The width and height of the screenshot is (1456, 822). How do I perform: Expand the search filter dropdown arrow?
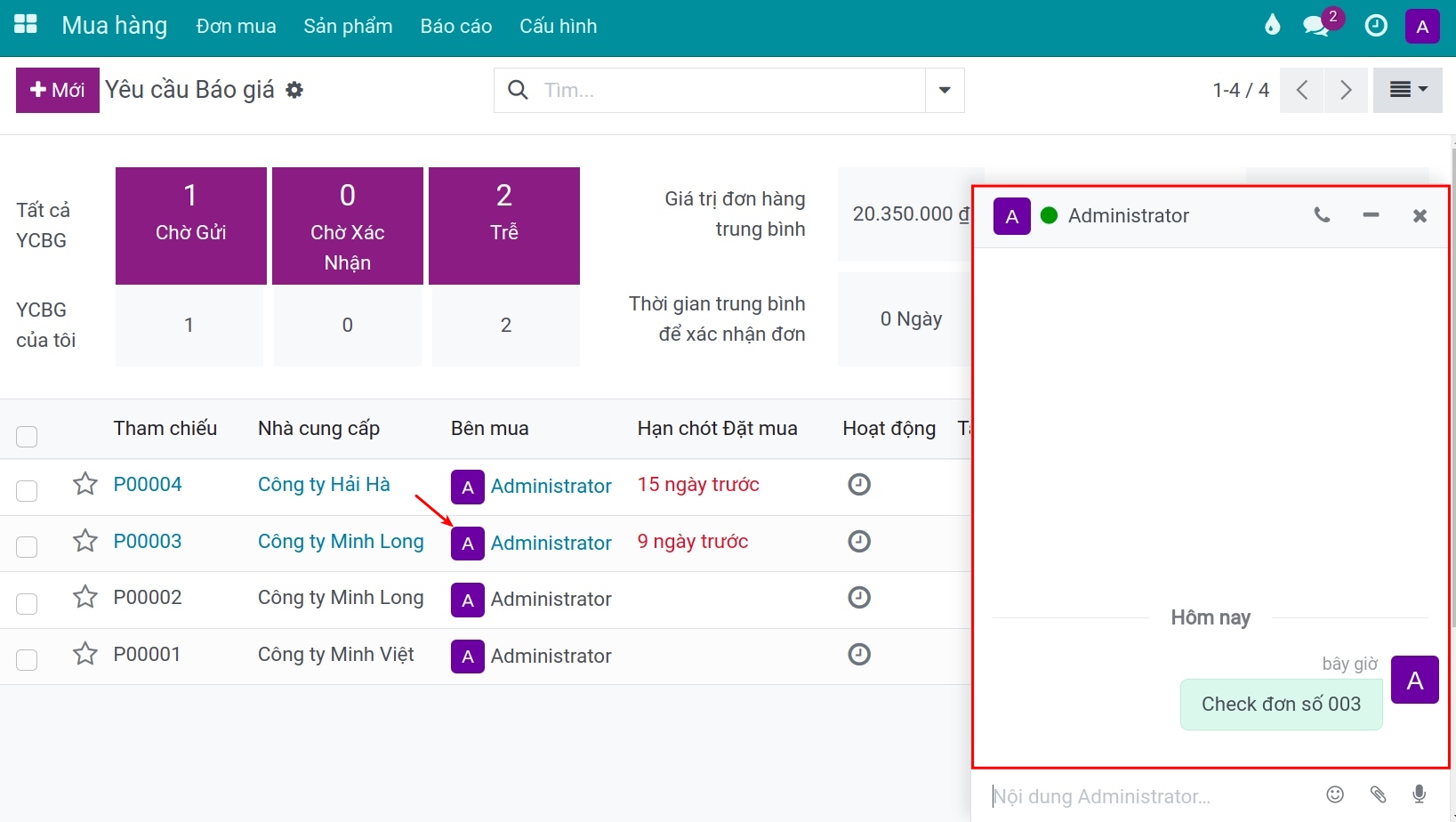945,90
